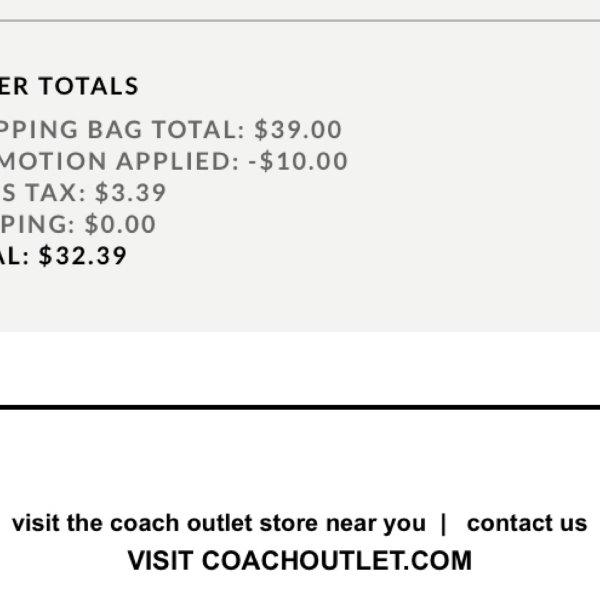This screenshot has height=600, width=600.
Task: Click the -$10.00 promotion discount amount
Action: point(298,161)
